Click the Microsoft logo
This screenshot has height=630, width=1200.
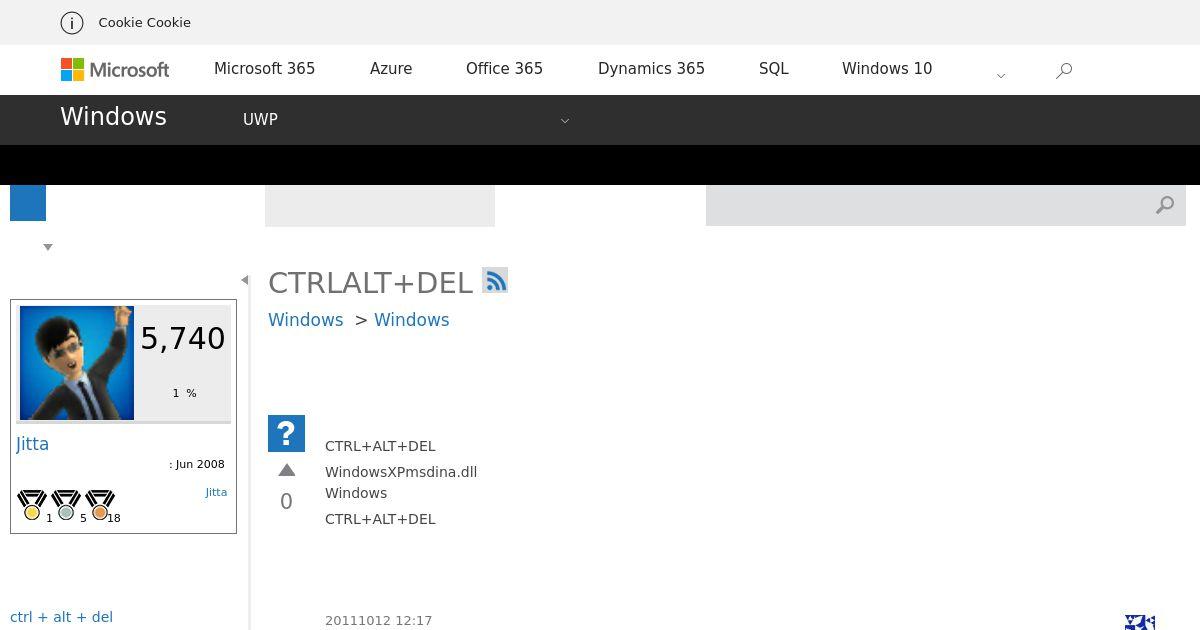115,69
